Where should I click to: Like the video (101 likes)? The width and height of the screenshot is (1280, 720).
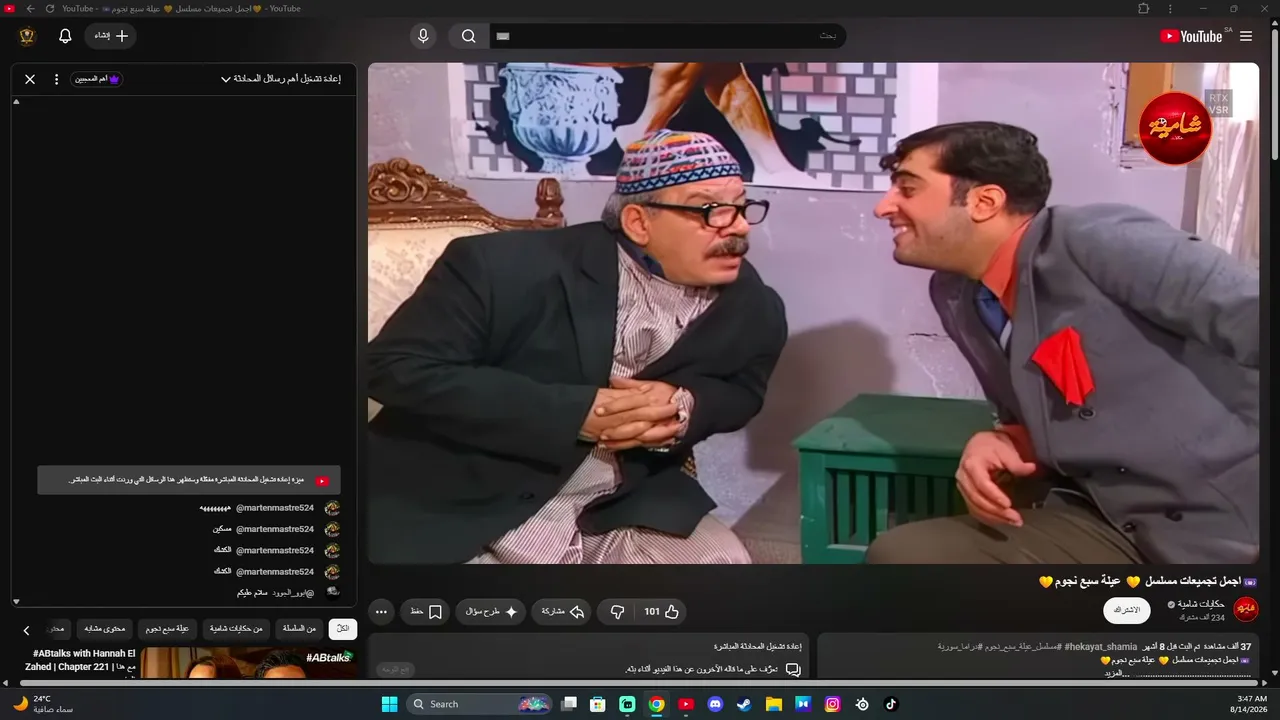tap(662, 611)
